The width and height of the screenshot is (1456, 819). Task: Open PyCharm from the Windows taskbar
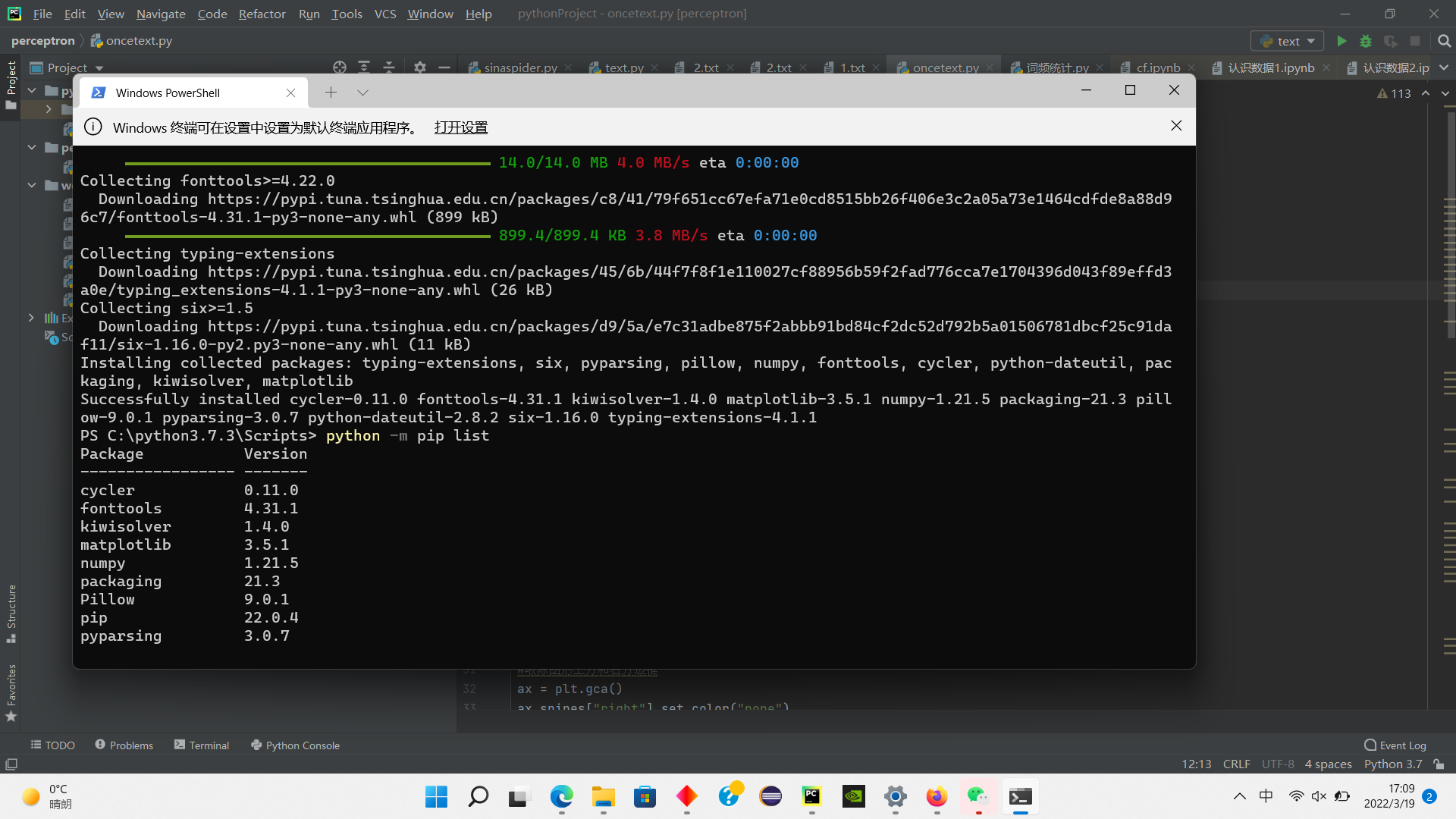(811, 796)
